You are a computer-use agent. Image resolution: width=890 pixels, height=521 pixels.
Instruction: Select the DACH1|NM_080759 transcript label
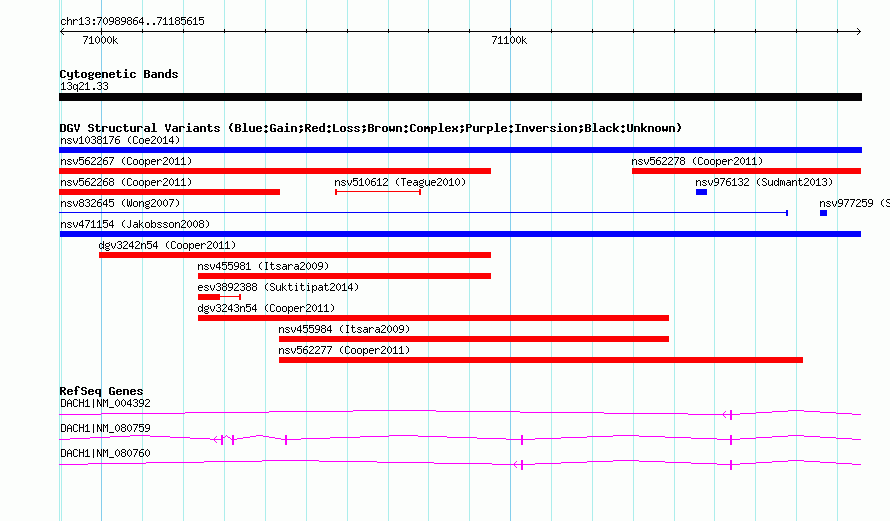pyautogui.click(x=106, y=428)
